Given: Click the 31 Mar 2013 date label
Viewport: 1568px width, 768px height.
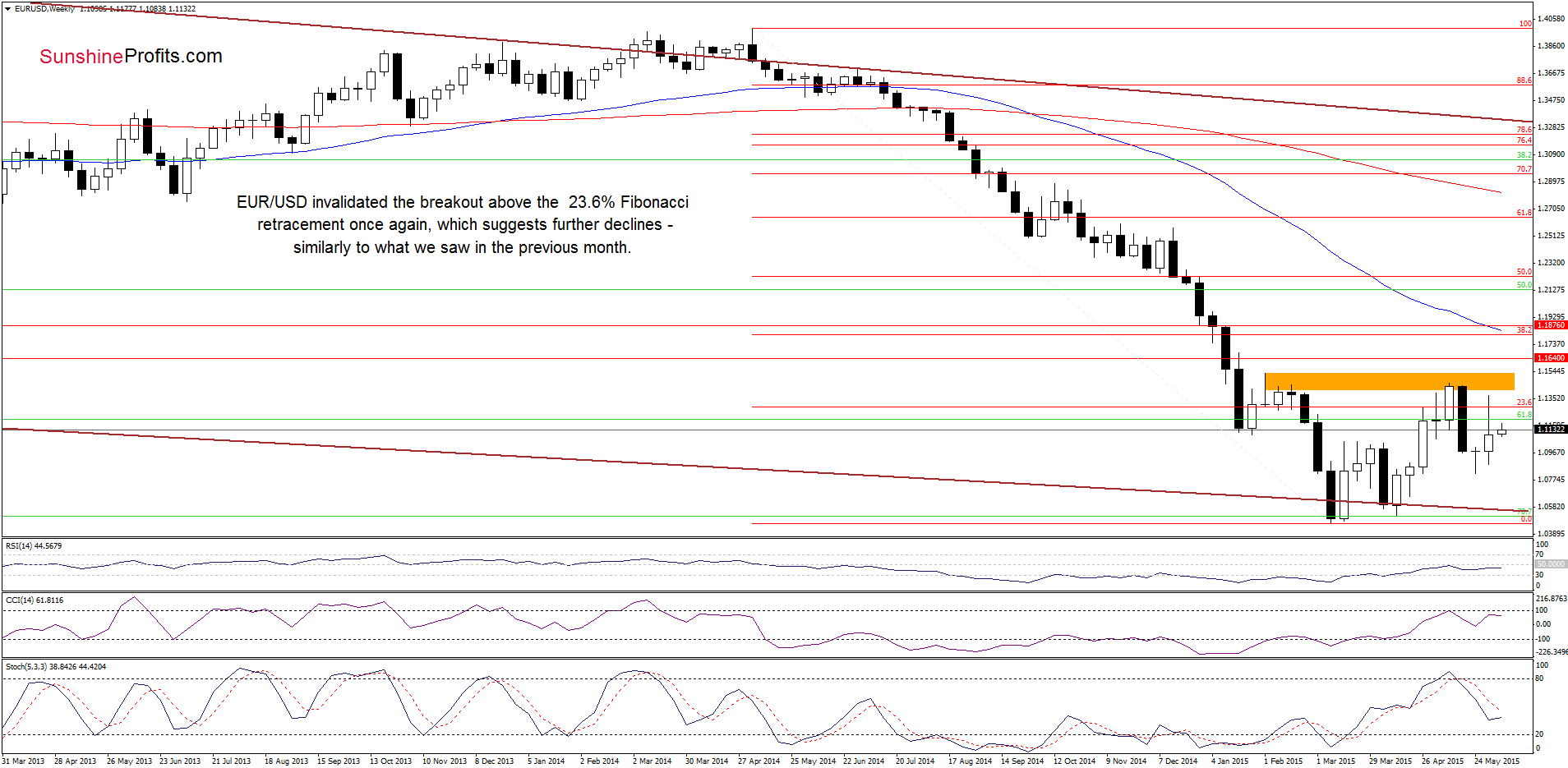Looking at the screenshot, I should pyautogui.click(x=23, y=761).
